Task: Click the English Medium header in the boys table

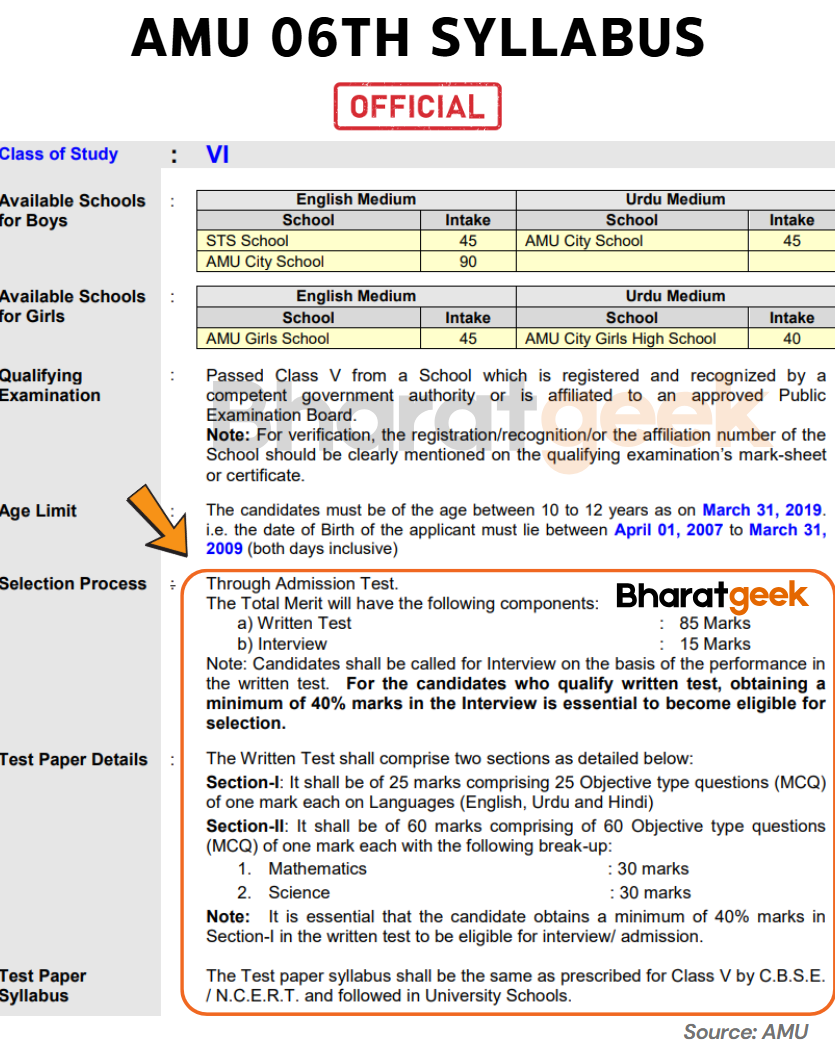Action: [x=356, y=199]
